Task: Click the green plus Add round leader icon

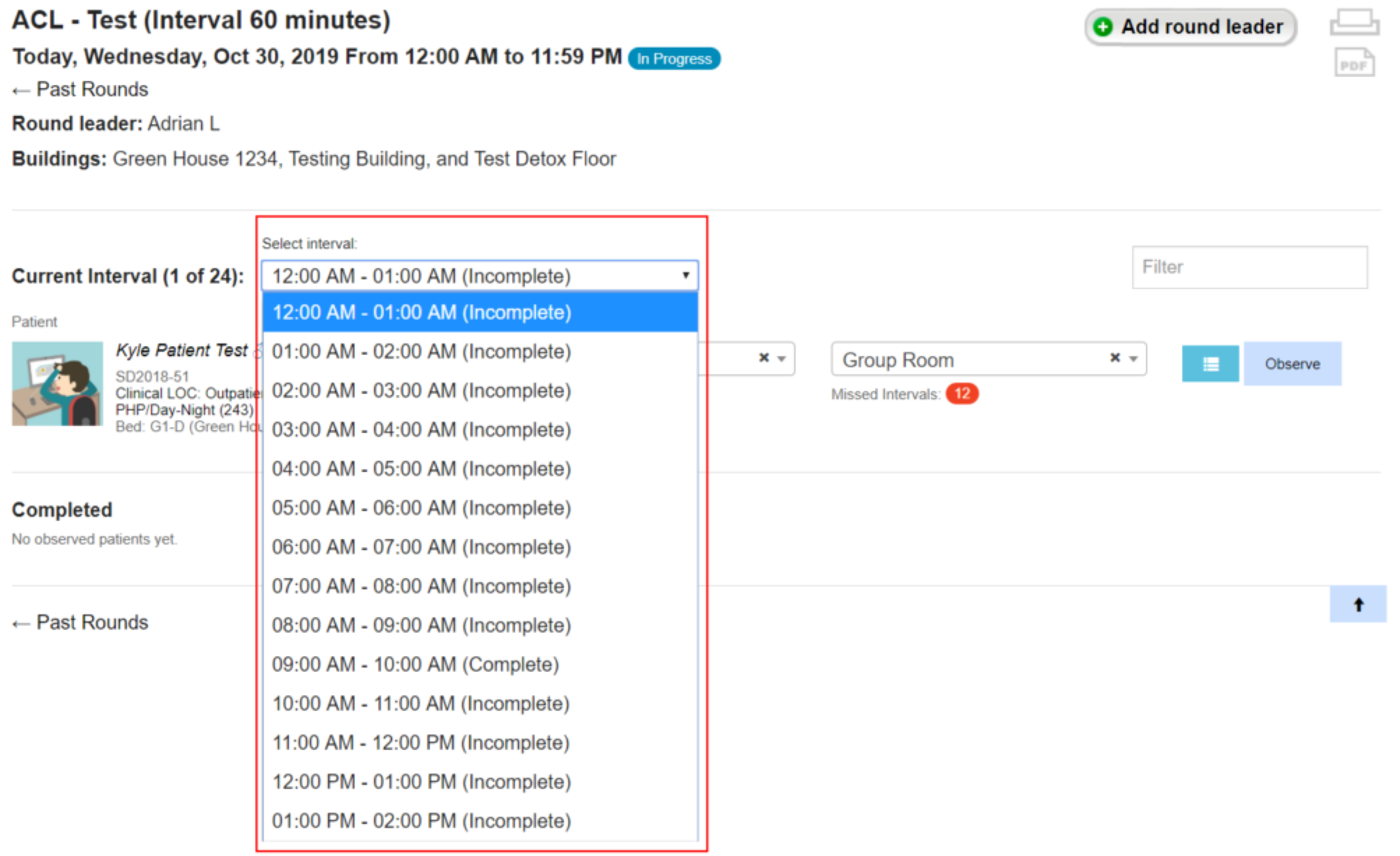Action: (1102, 27)
